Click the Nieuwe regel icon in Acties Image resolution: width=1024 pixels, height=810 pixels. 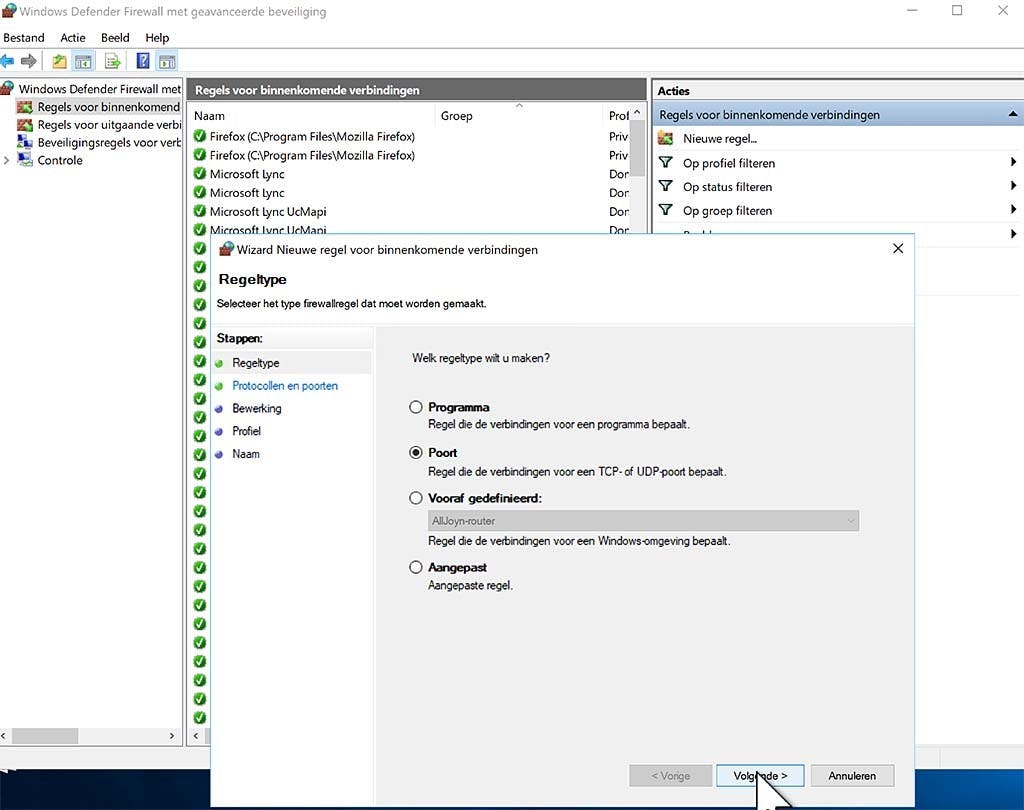[665, 138]
